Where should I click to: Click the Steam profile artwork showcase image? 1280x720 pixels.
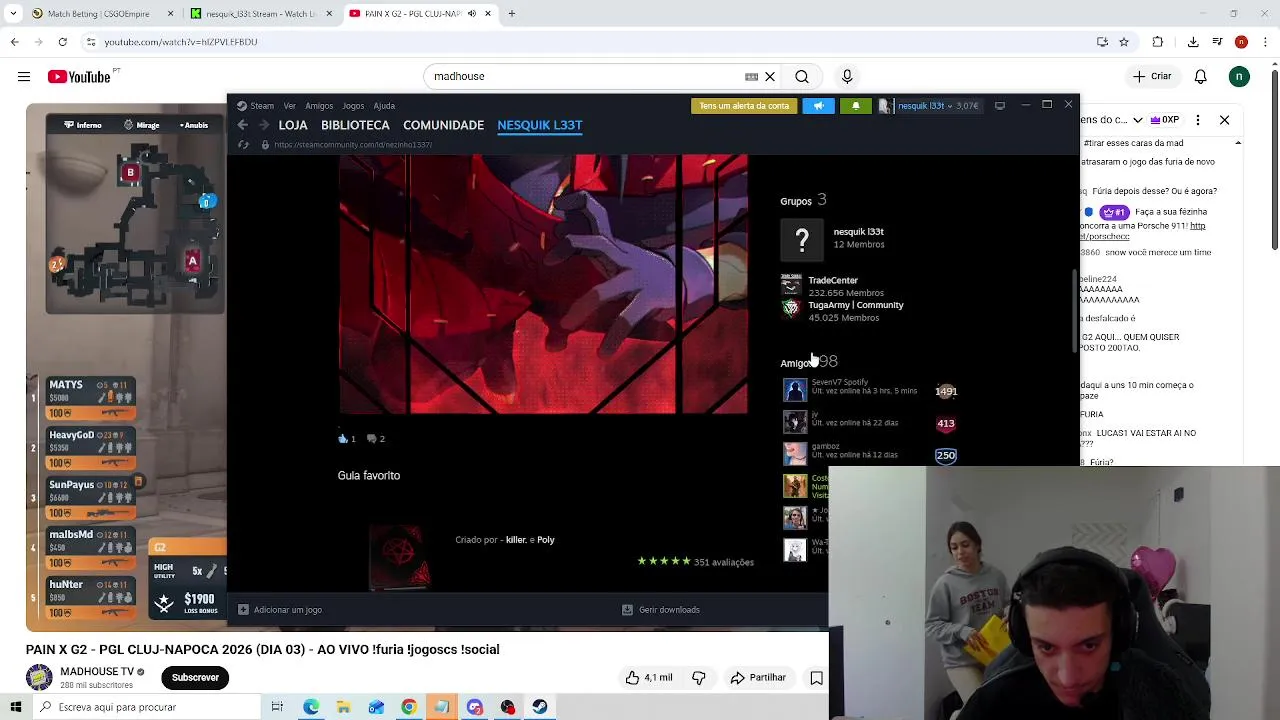click(543, 284)
